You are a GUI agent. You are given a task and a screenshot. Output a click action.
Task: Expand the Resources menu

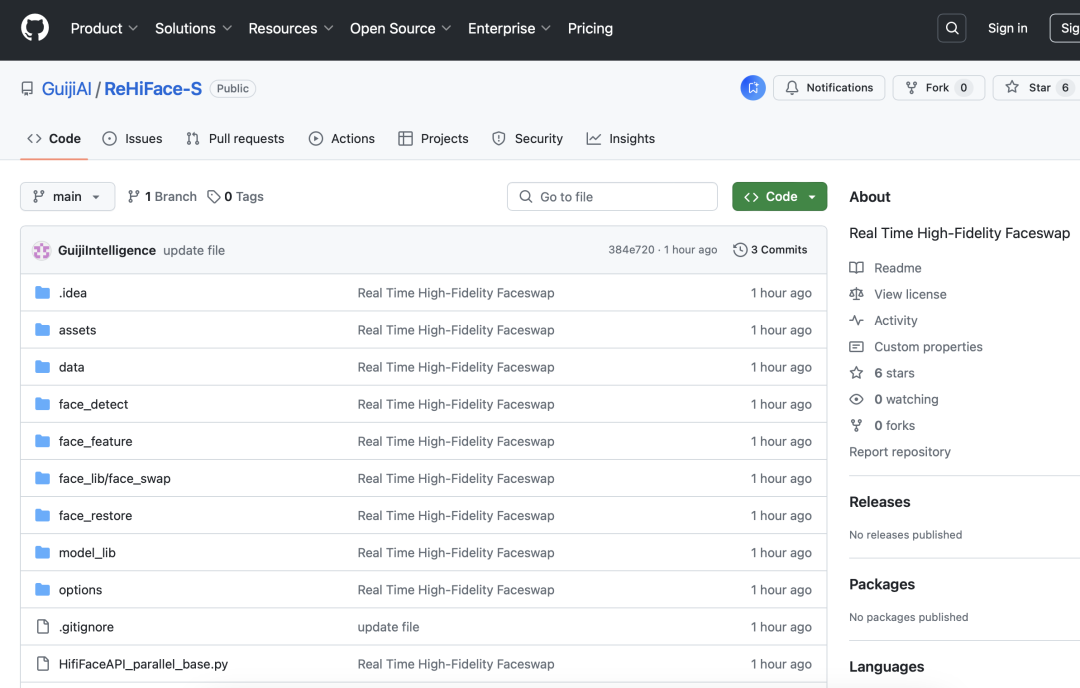coord(291,28)
